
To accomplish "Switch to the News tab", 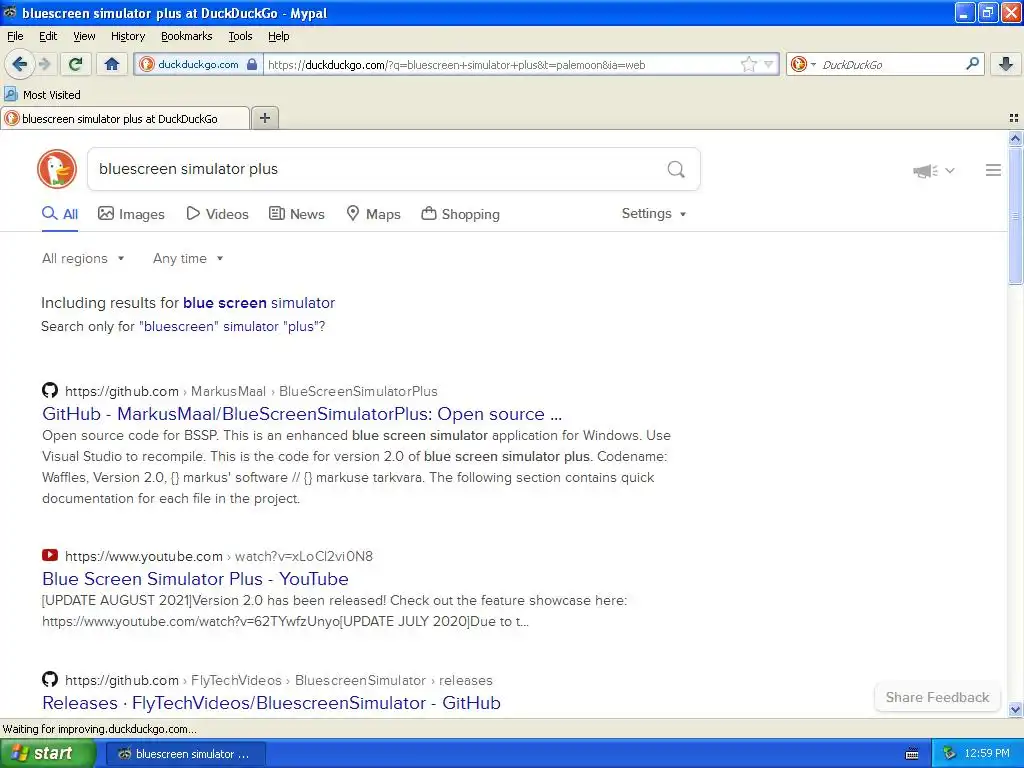I will (x=297, y=214).
